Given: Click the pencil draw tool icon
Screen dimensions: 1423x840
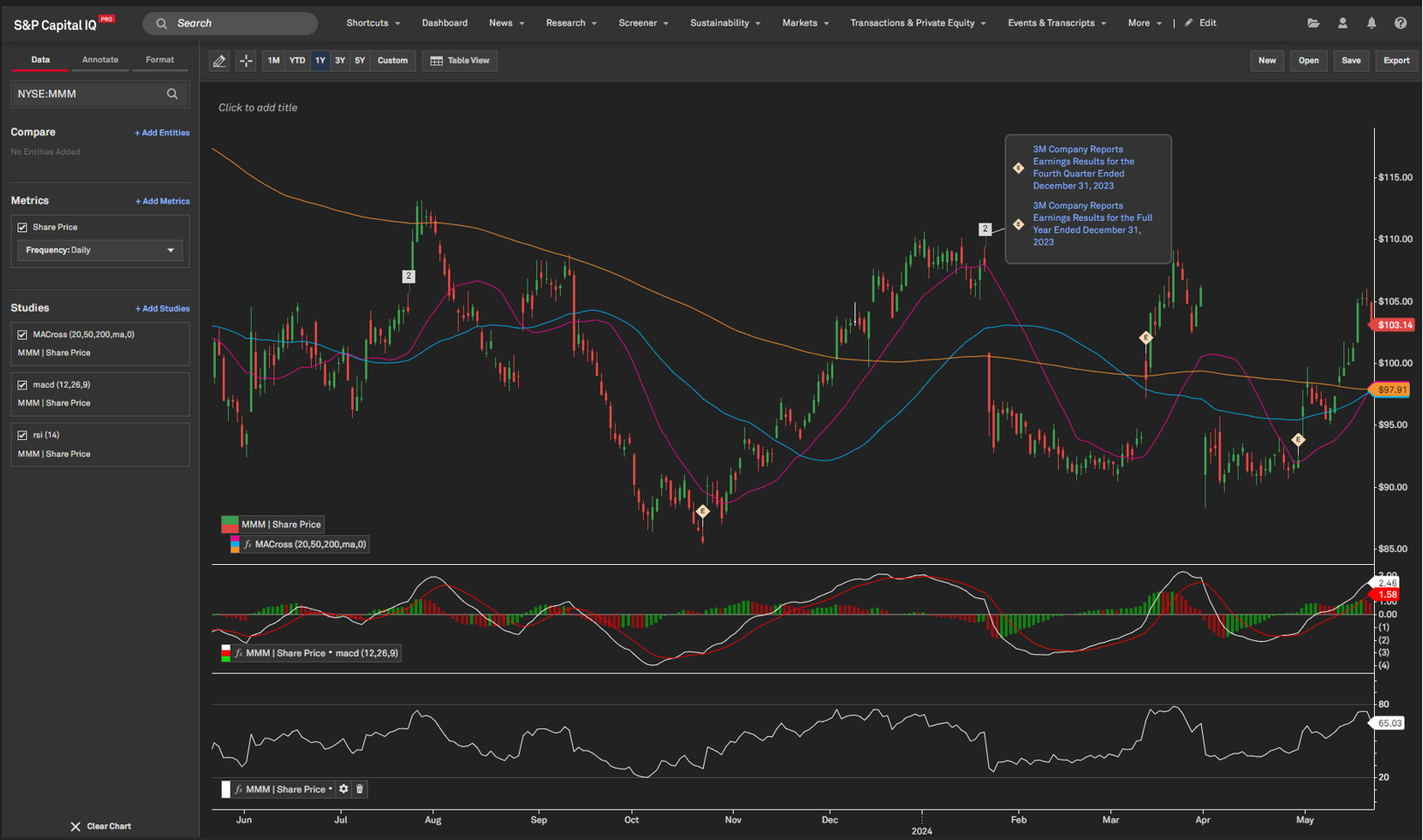Looking at the screenshot, I should [x=219, y=61].
